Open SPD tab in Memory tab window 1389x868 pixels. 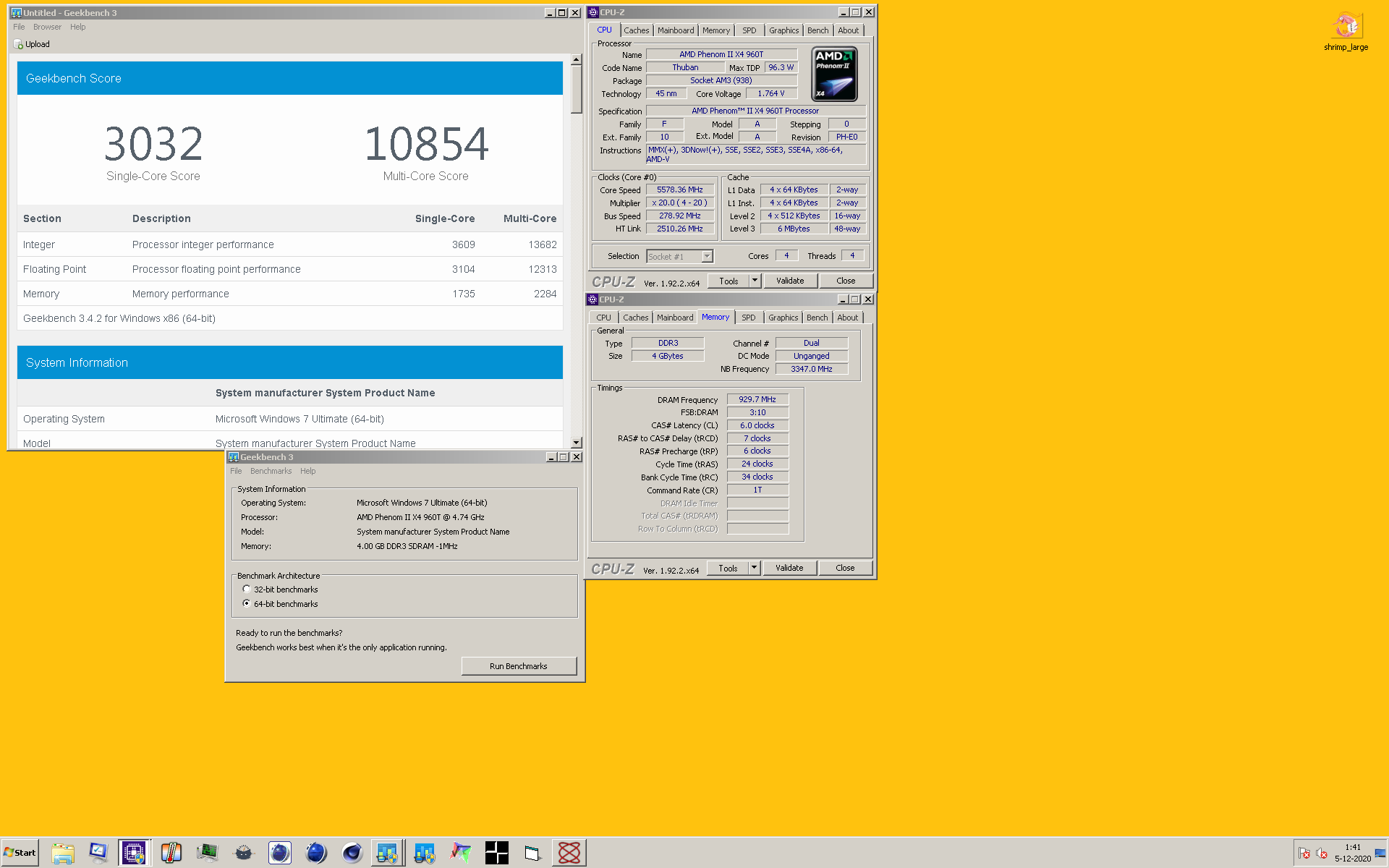click(x=749, y=318)
